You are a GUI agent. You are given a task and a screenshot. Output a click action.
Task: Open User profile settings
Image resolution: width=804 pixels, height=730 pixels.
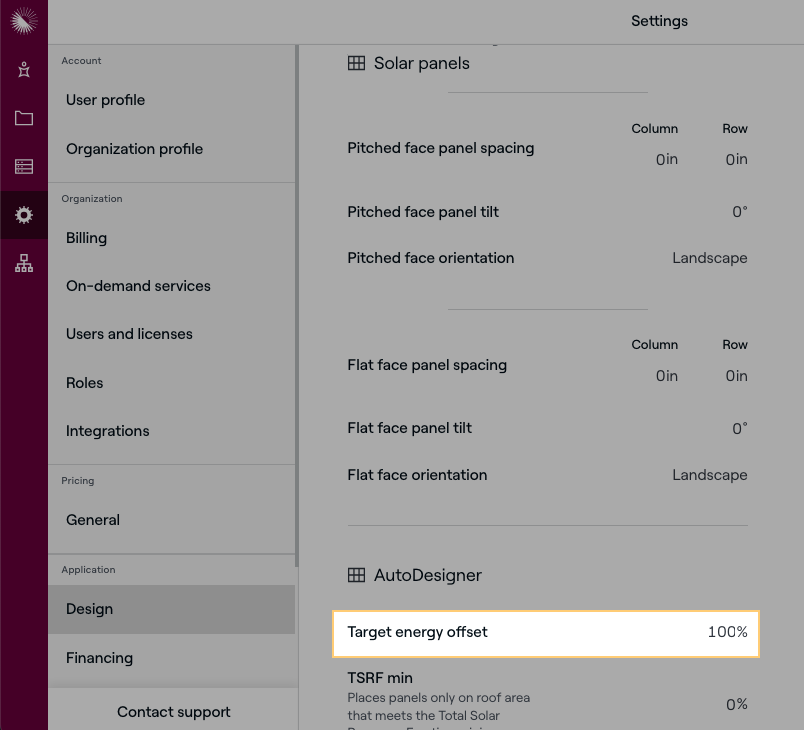[106, 100]
